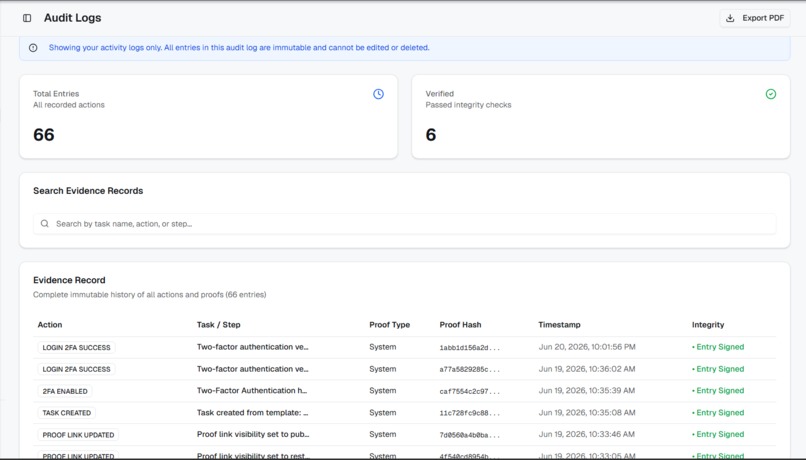Click proof hash a77a5829285c...
This screenshot has height=460, width=806.
(469, 370)
